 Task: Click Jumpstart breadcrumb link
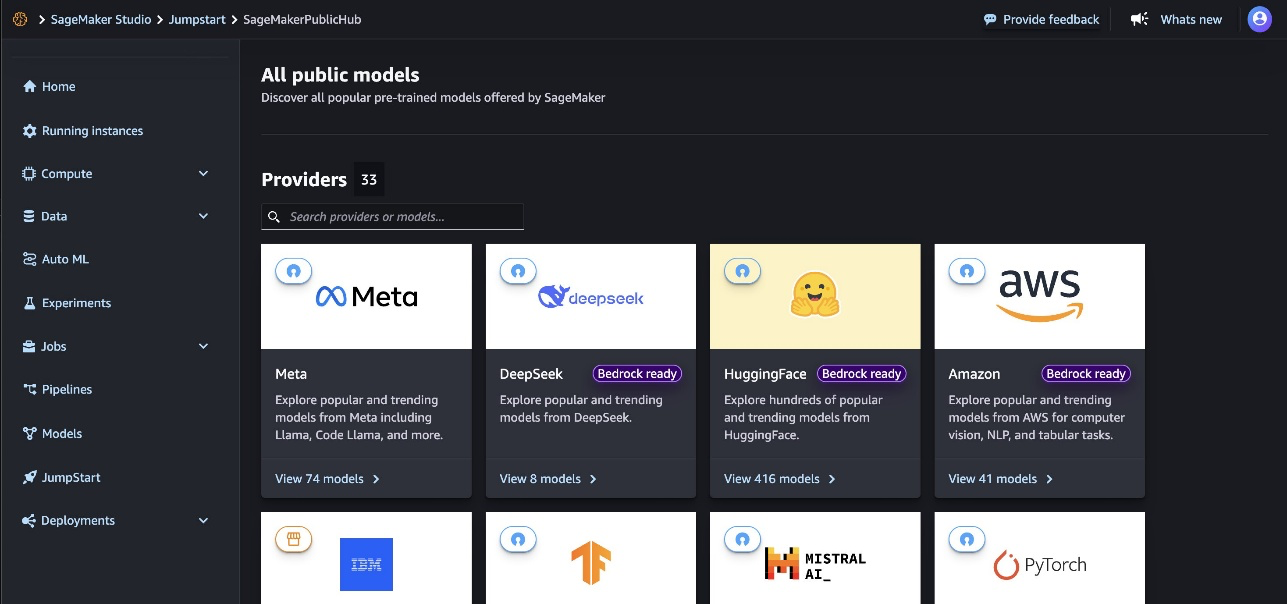pyautogui.click(x=197, y=19)
